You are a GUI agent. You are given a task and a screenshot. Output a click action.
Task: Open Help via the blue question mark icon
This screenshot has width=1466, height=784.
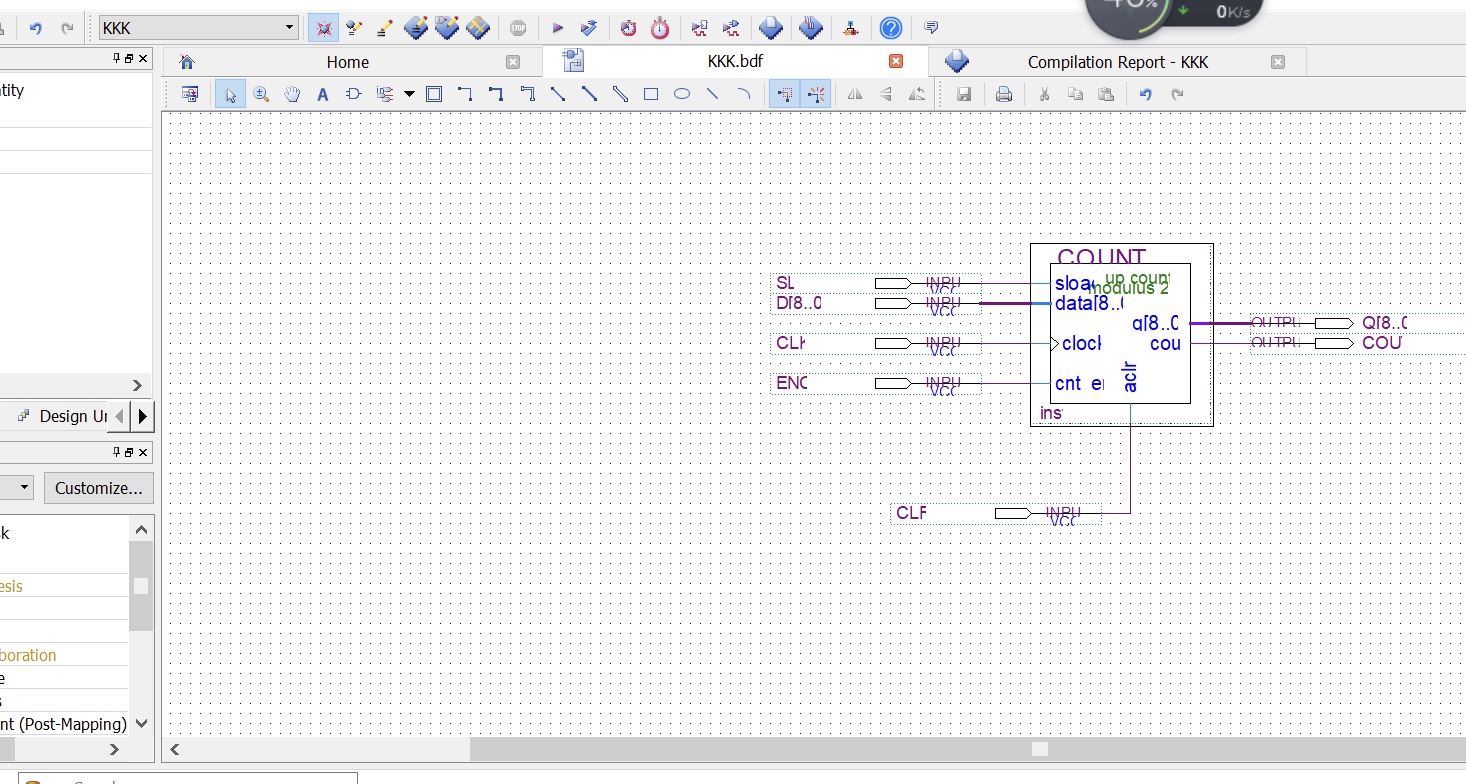(x=890, y=28)
